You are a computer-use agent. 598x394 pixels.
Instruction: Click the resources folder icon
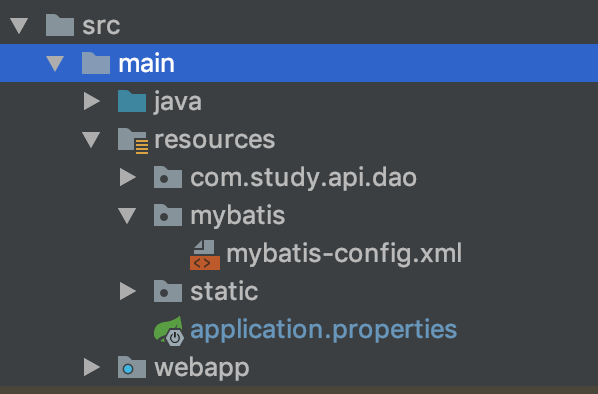click(x=133, y=141)
